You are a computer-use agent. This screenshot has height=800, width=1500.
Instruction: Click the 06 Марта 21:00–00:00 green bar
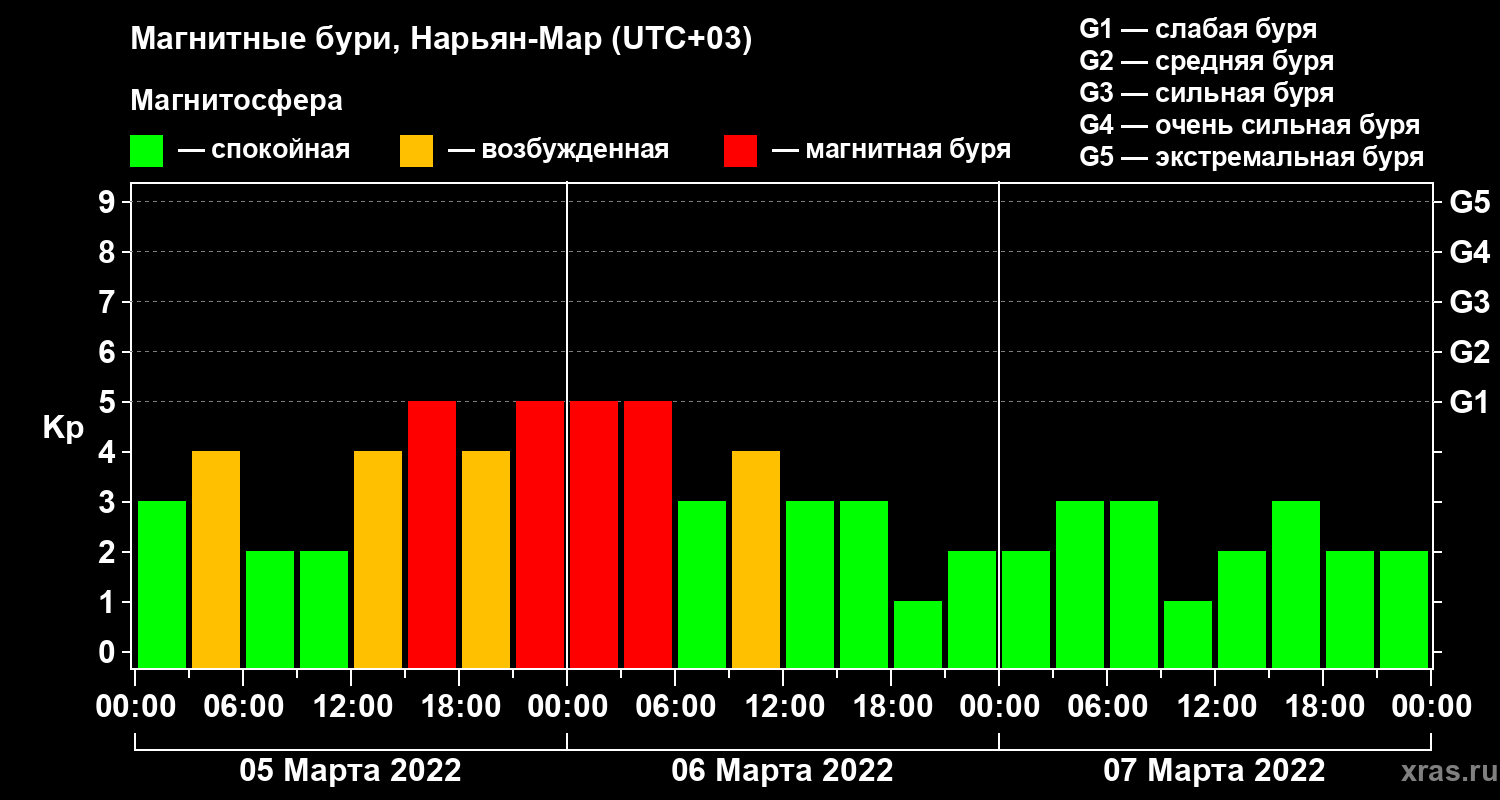[972, 609]
